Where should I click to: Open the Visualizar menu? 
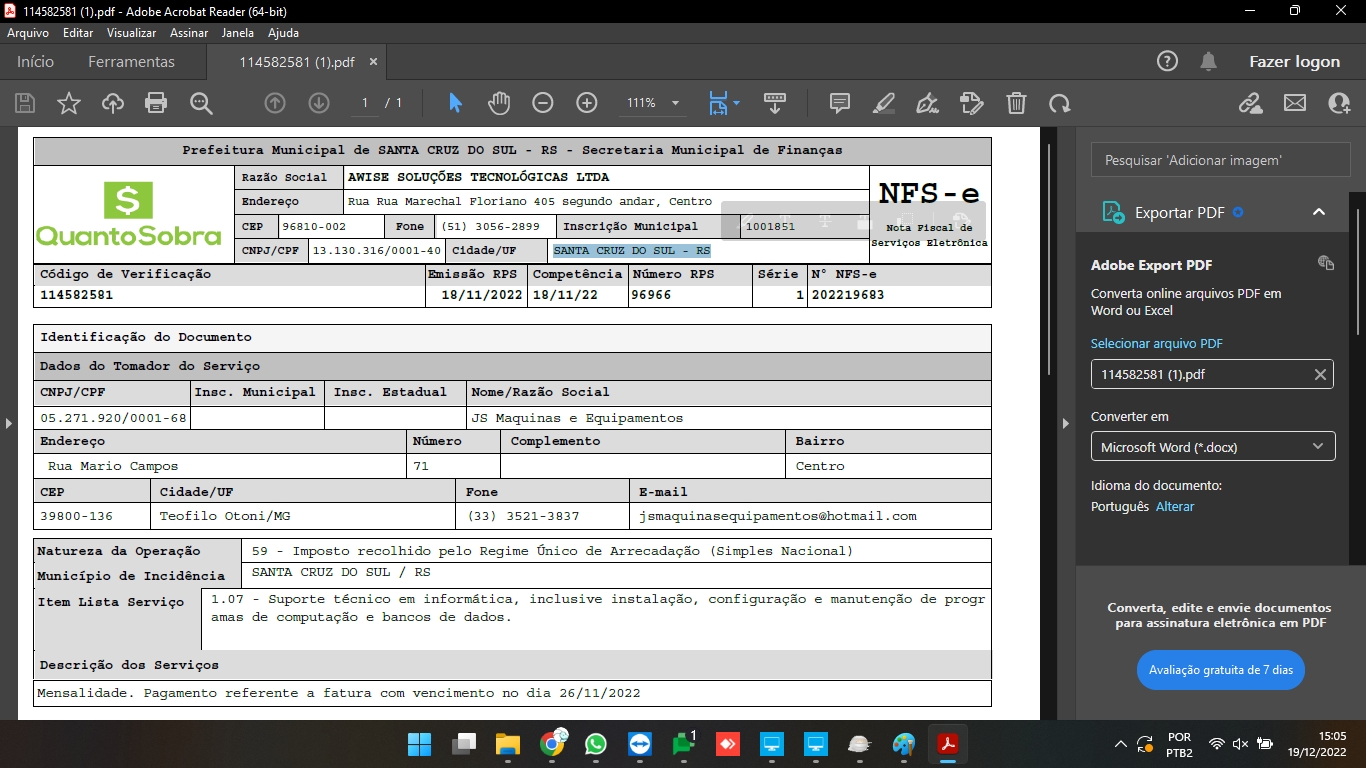coord(131,33)
